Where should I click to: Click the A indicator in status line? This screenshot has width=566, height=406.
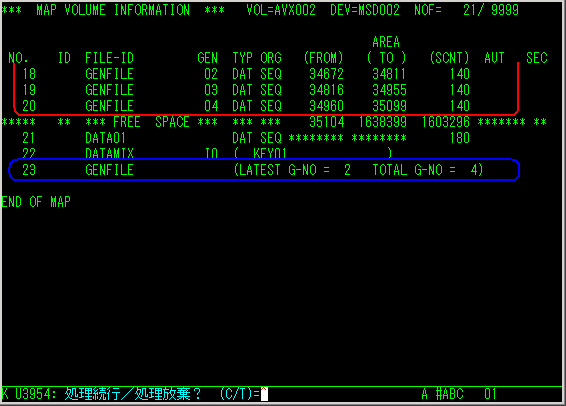tap(425, 394)
